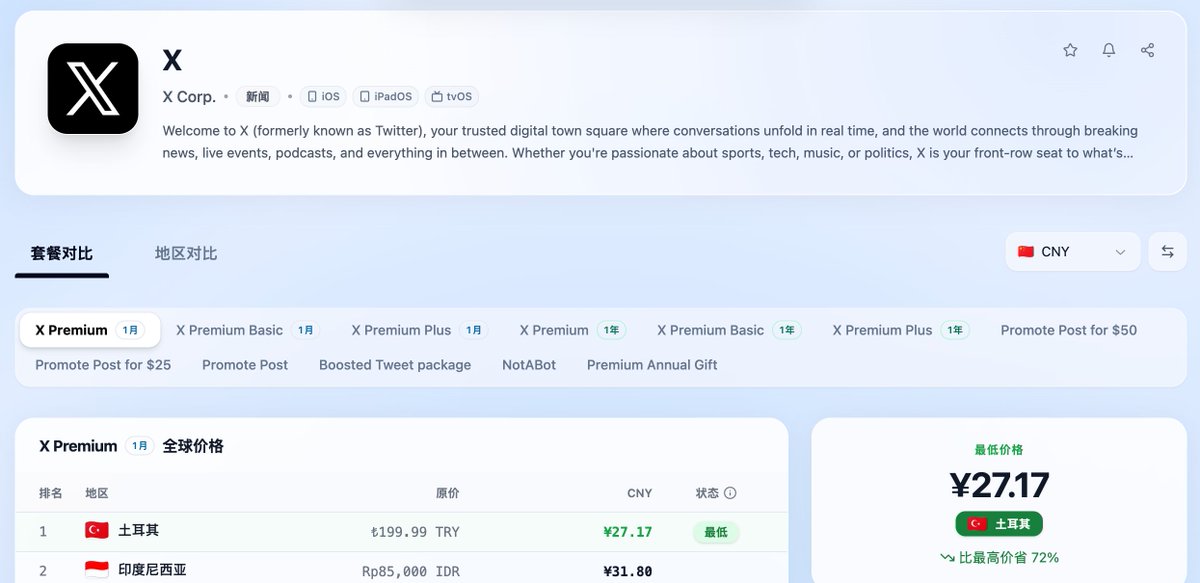
Task: Click the currency swap arrows button
Action: 1167,252
